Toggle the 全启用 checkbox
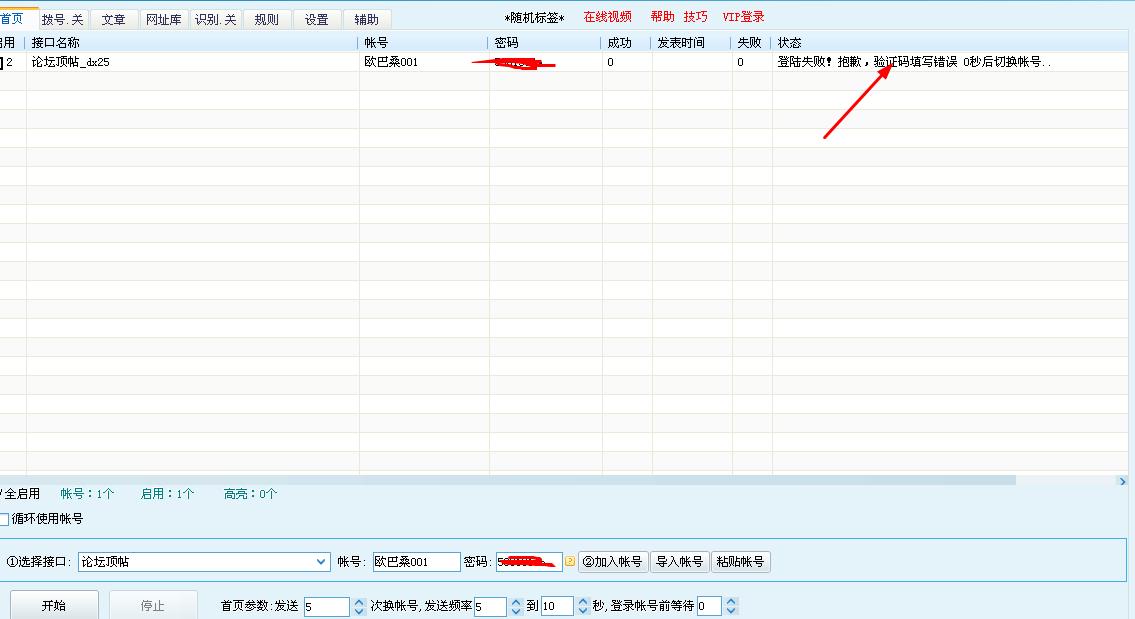Screen dimensions: 1135x619 coord(2,494)
